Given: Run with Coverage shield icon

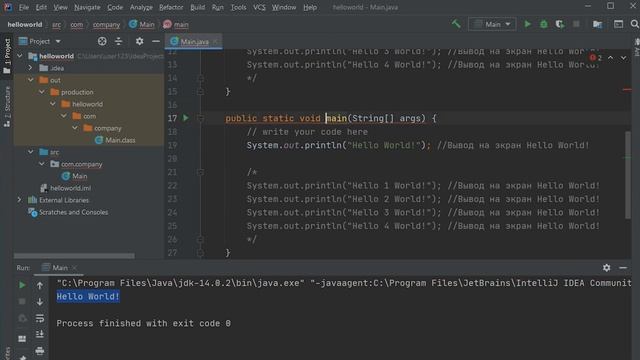Looking at the screenshot, I should click(560, 24).
